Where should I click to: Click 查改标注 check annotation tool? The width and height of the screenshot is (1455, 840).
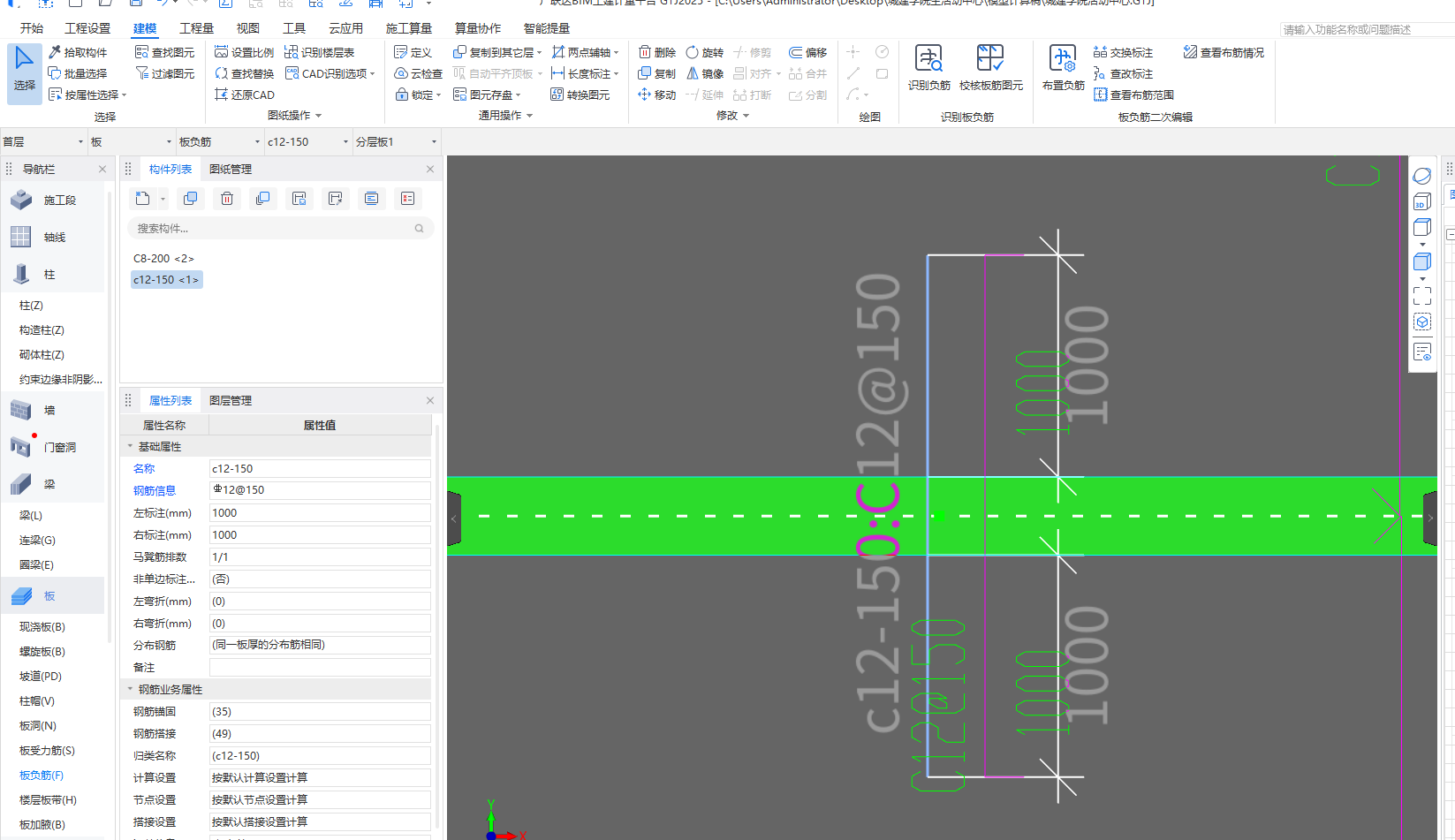coord(1124,73)
